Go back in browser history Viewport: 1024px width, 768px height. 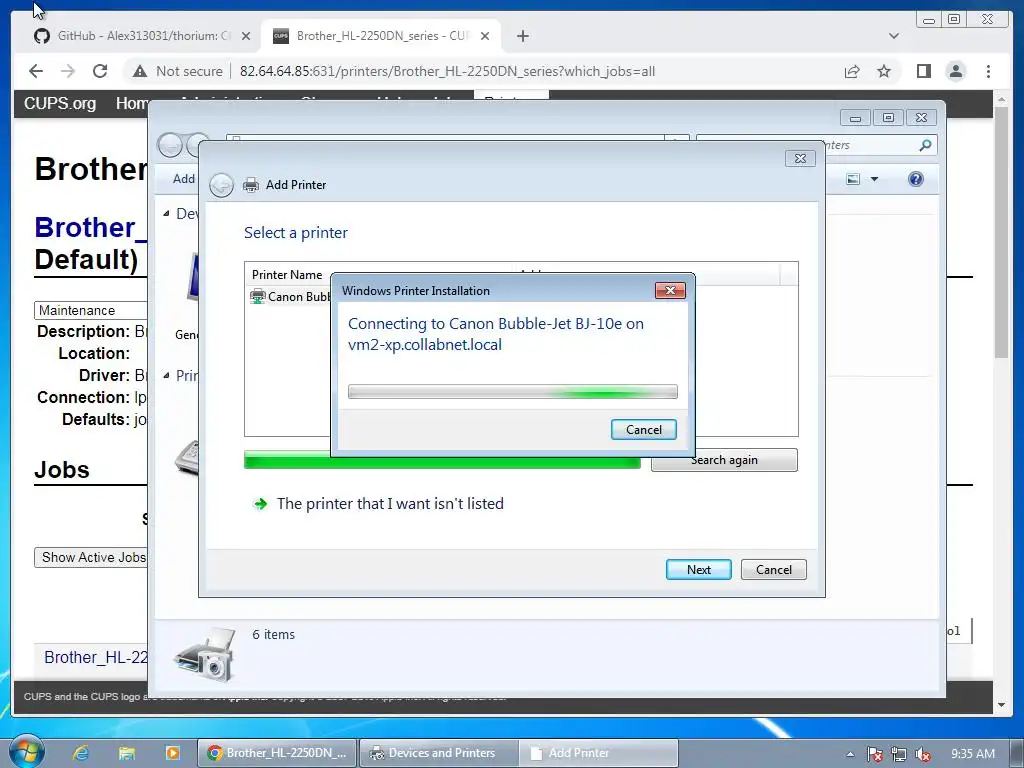click(36, 71)
